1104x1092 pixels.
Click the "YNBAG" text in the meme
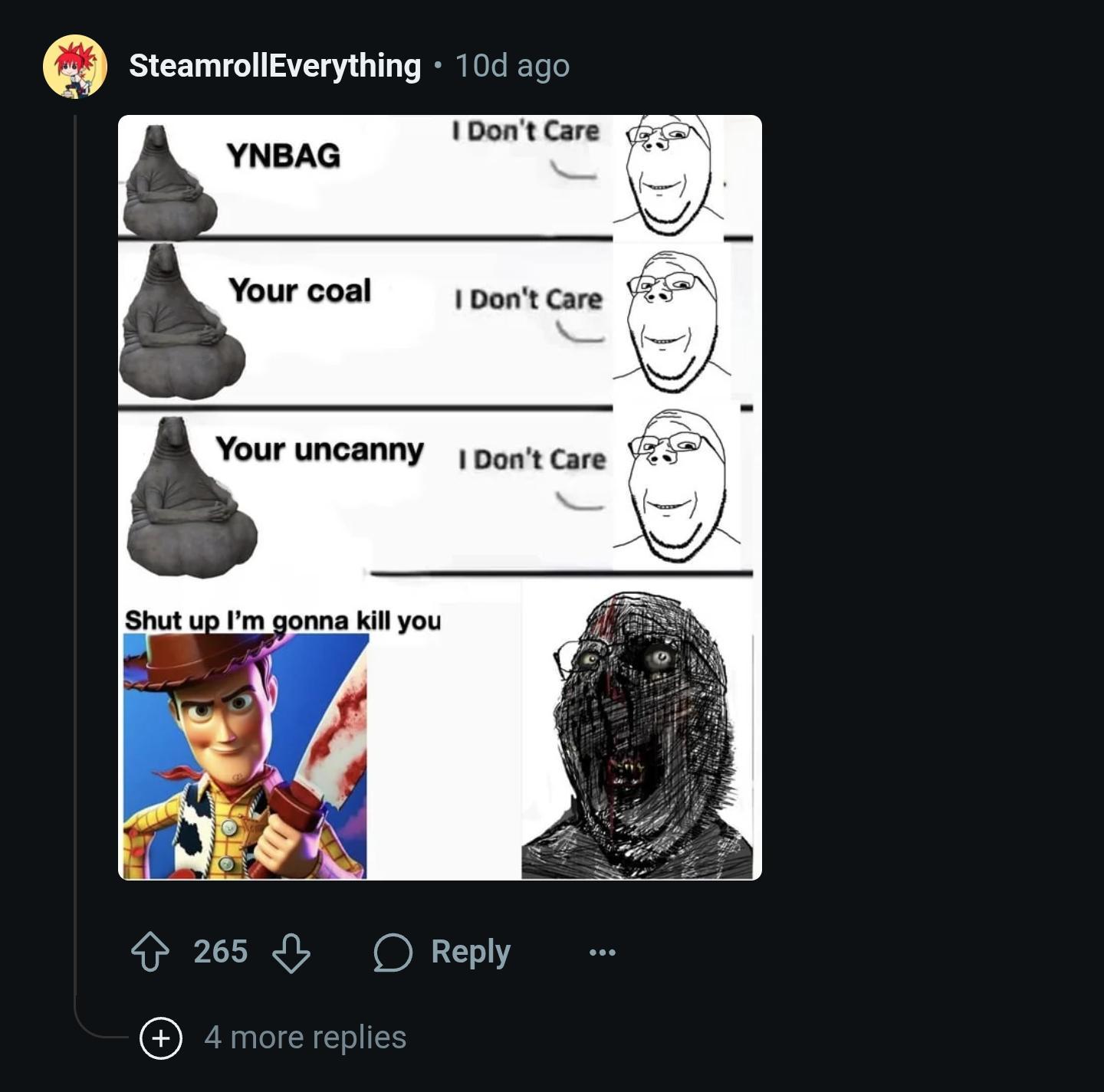pos(284,156)
